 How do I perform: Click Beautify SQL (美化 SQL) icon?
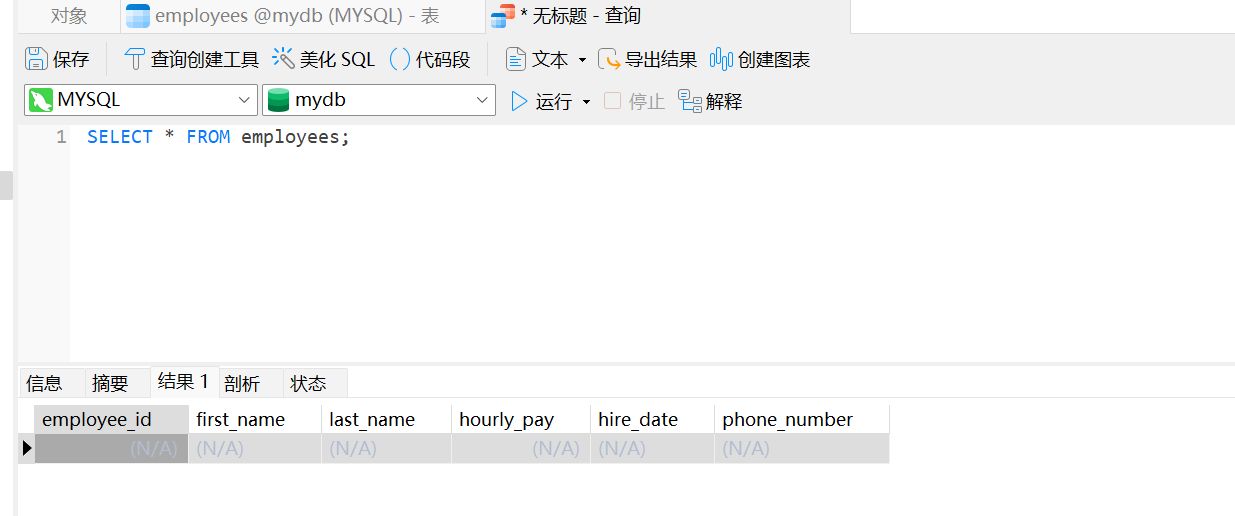pyautogui.click(x=284, y=60)
